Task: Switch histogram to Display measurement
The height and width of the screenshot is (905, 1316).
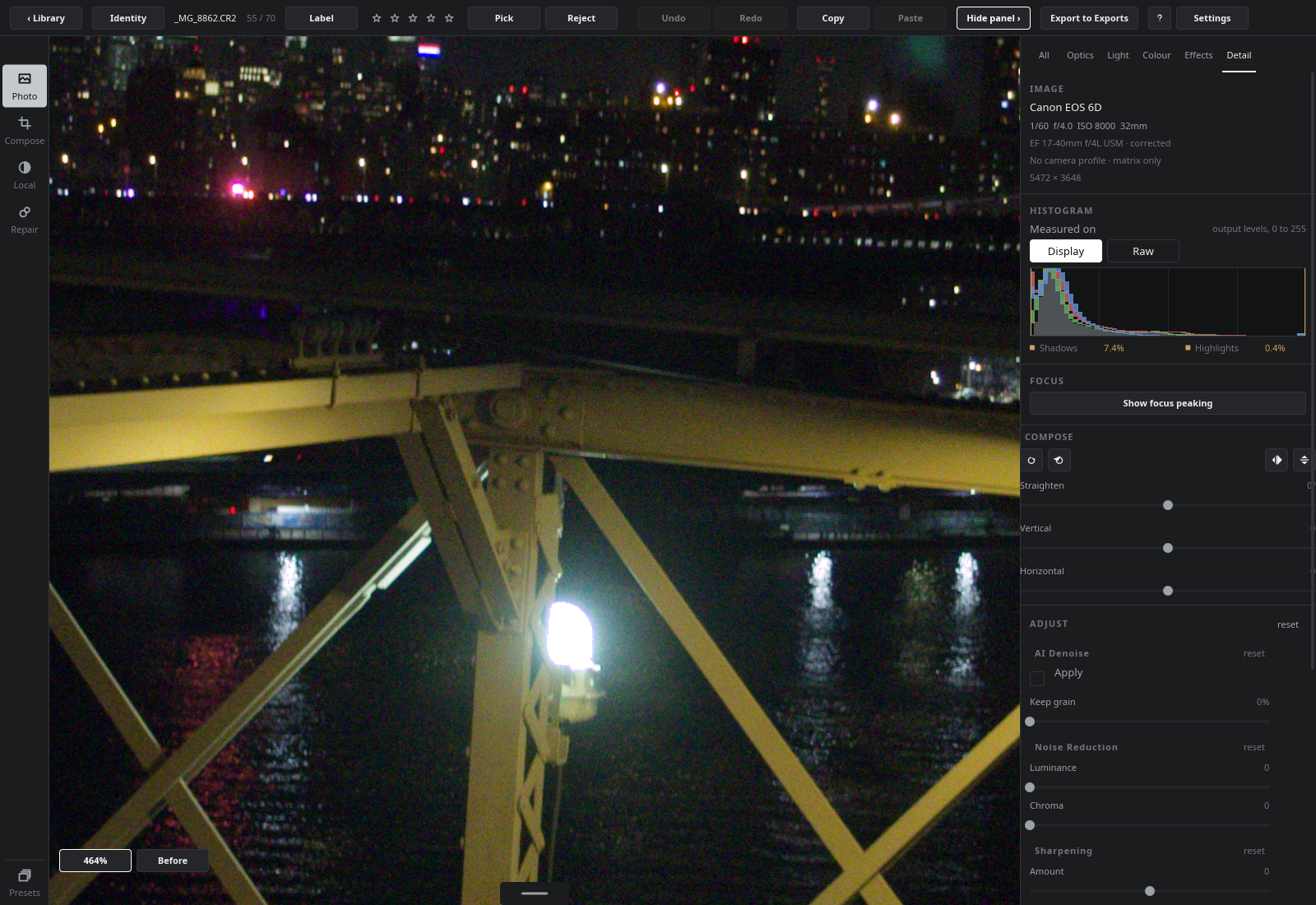Action: tap(1066, 251)
